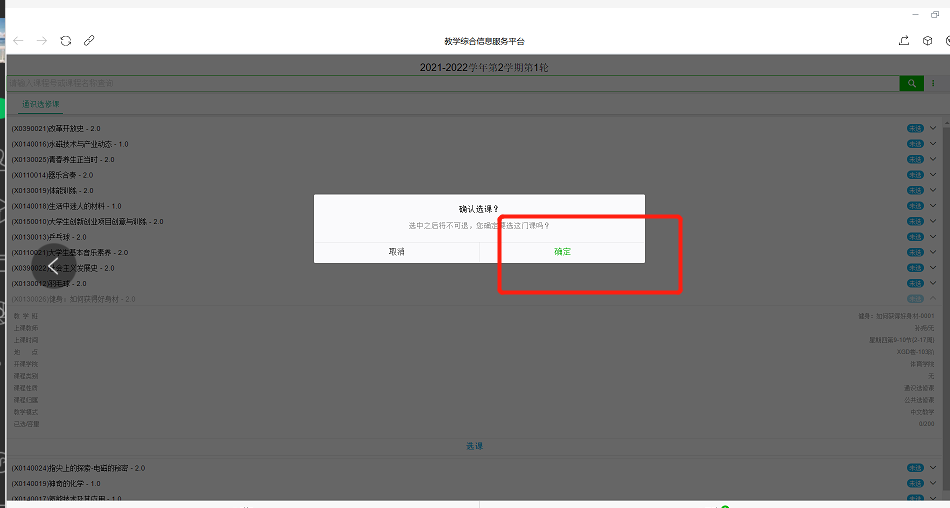Click the 选课 link below course details
This screenshot has height=508, width=950.
(474, 446)
